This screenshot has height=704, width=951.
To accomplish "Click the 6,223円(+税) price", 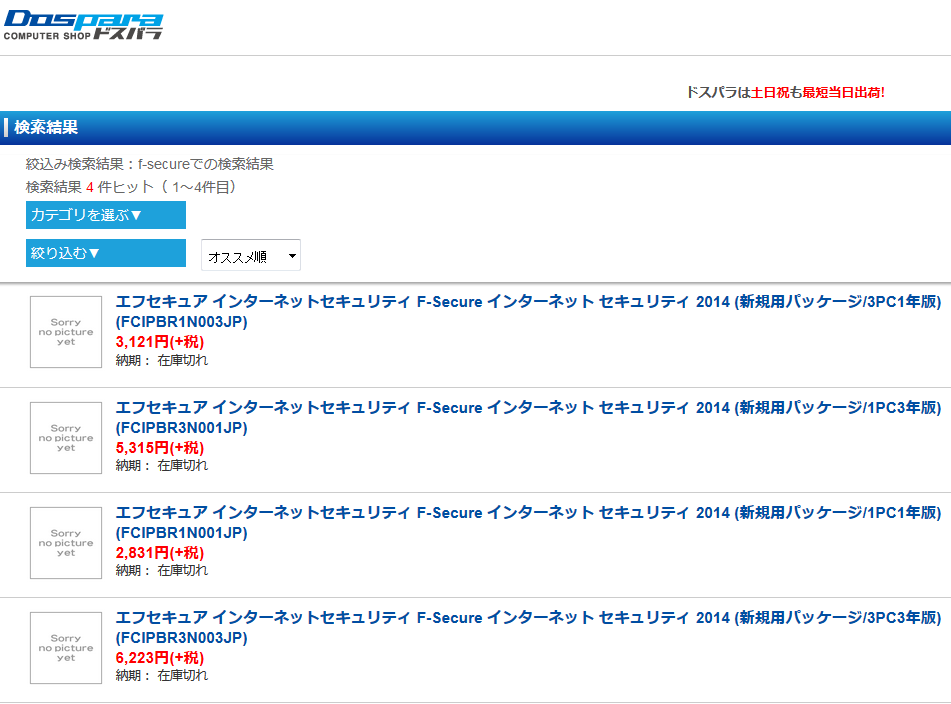I will click(x=160, y=657).
